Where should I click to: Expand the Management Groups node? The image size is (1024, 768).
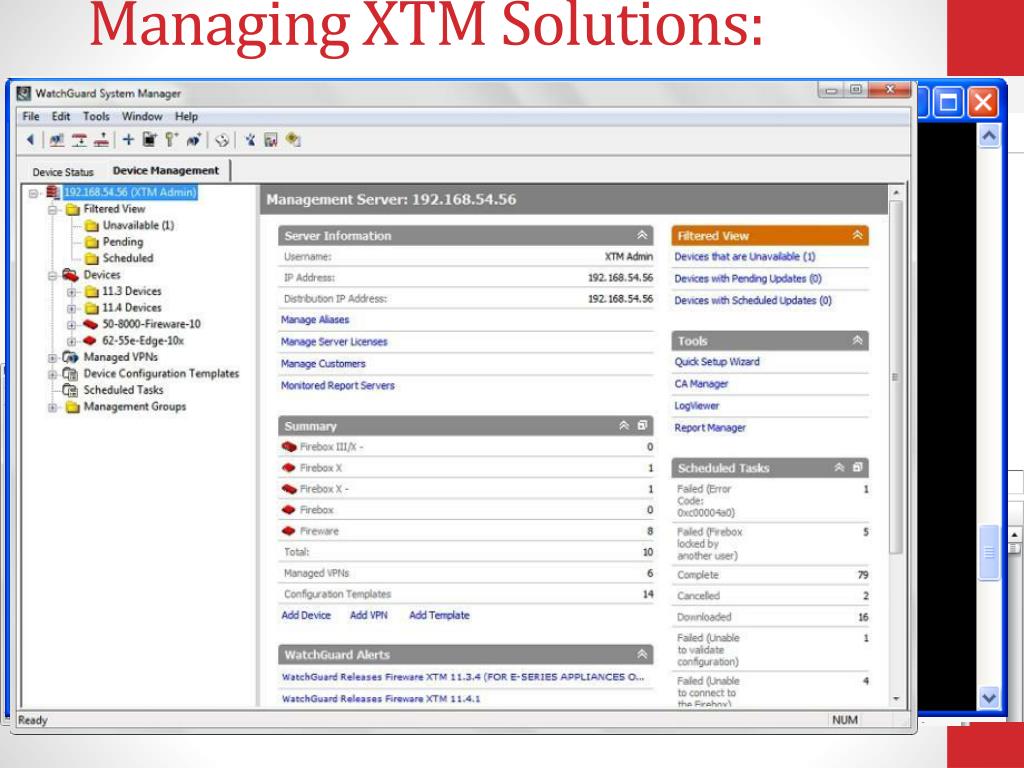pos(52,408)
